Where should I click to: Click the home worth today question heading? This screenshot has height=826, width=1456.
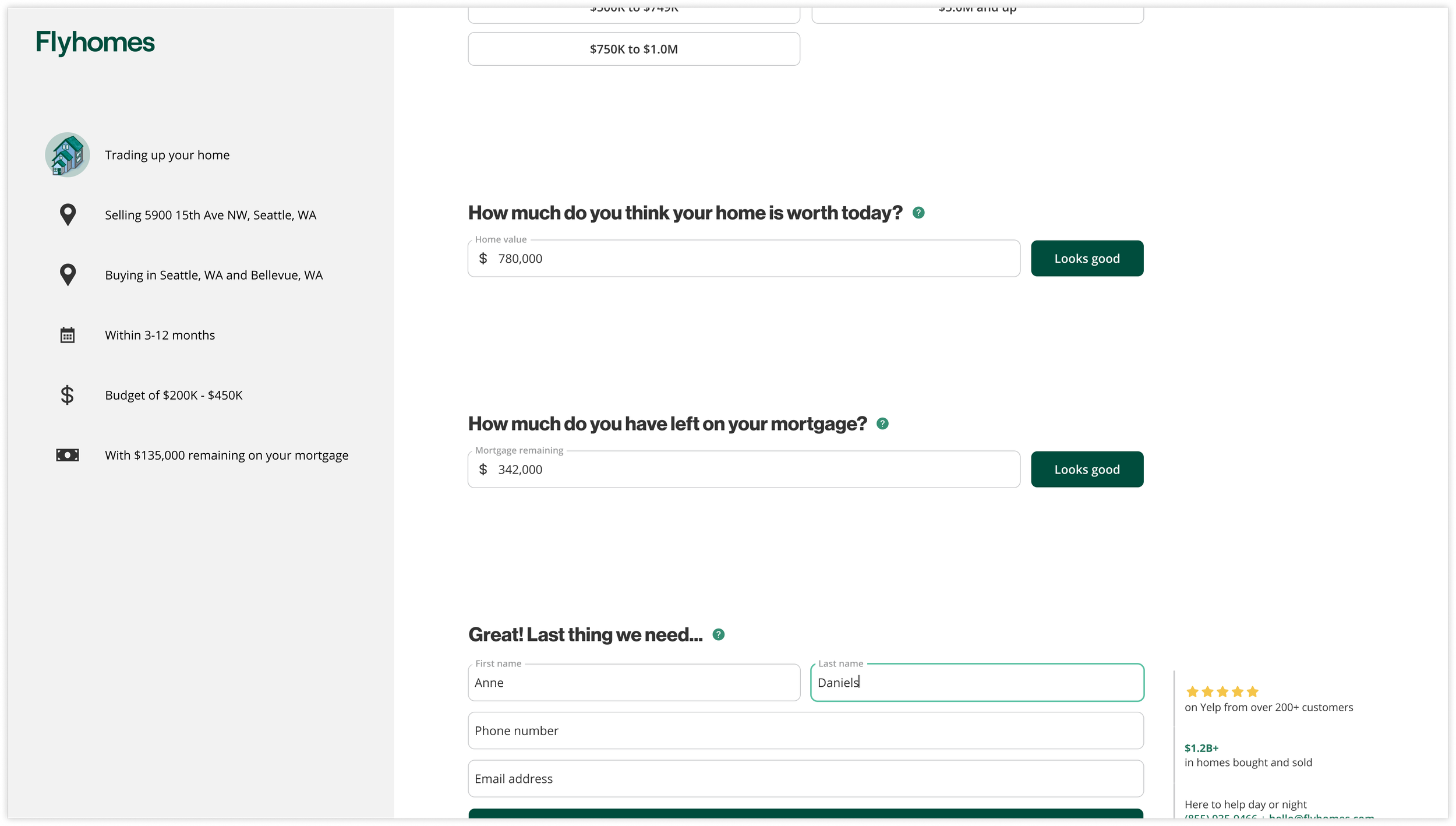(685, 213)
